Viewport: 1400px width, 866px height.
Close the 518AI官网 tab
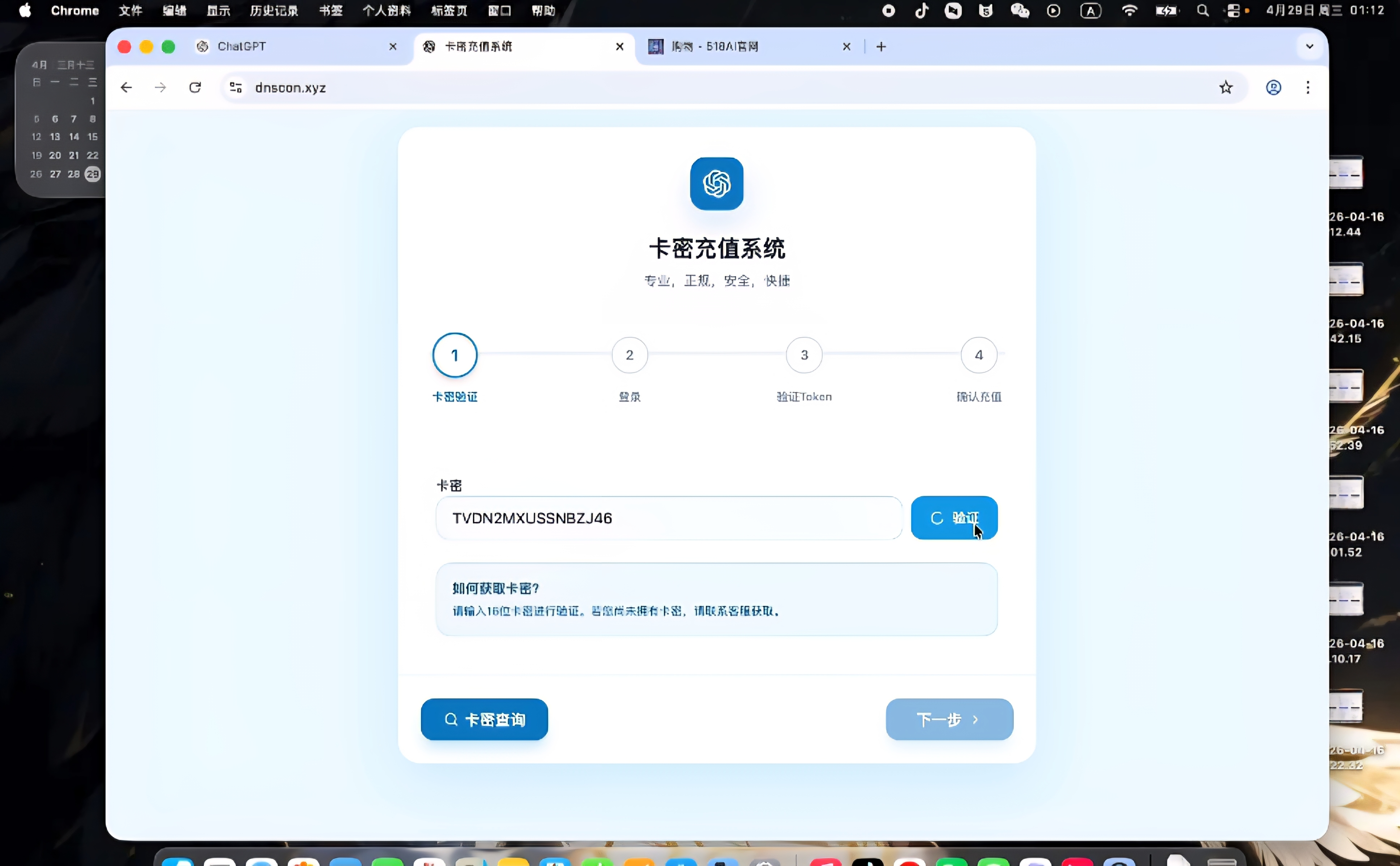[847, 46]
